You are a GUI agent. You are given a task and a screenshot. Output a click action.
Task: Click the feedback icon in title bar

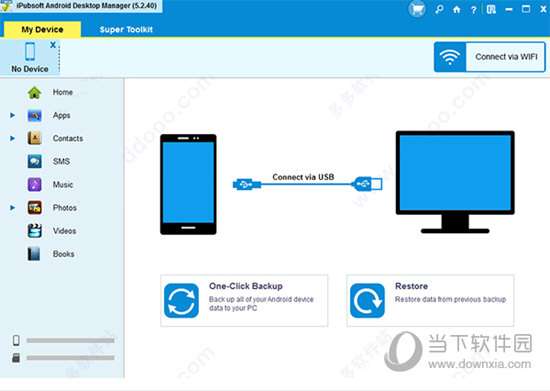[x=491, y=9]
